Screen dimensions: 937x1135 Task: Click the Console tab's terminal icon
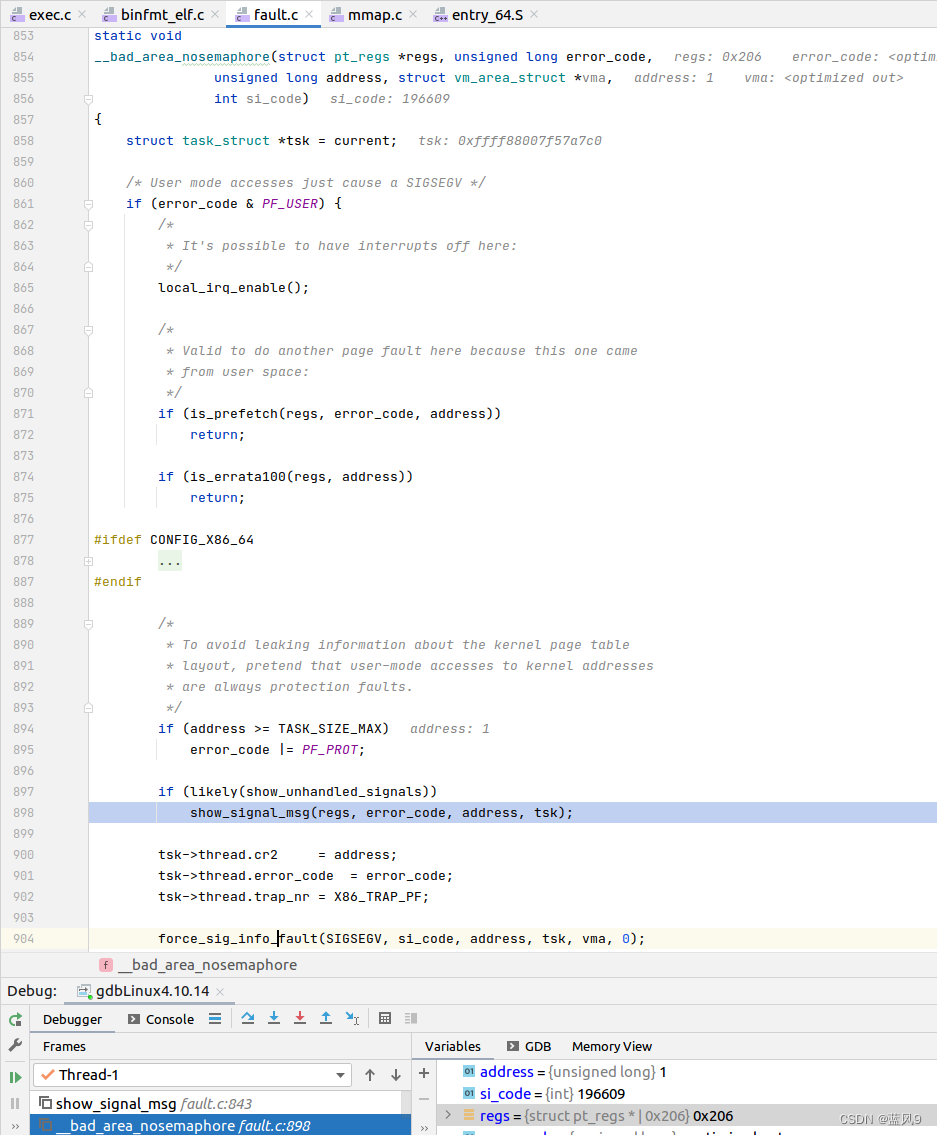point(134,1019)
